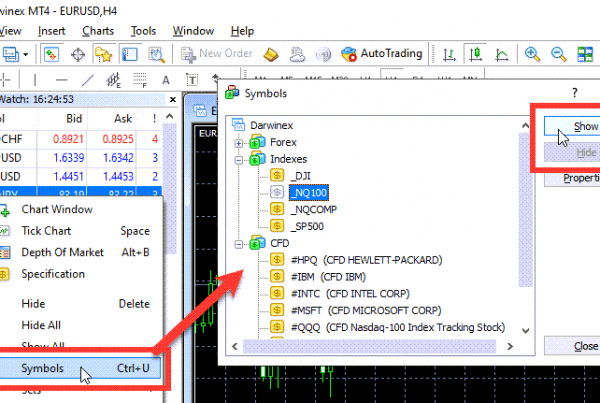
Task: Click the 0.8921 bid value
Action: (x=68, y=139)
